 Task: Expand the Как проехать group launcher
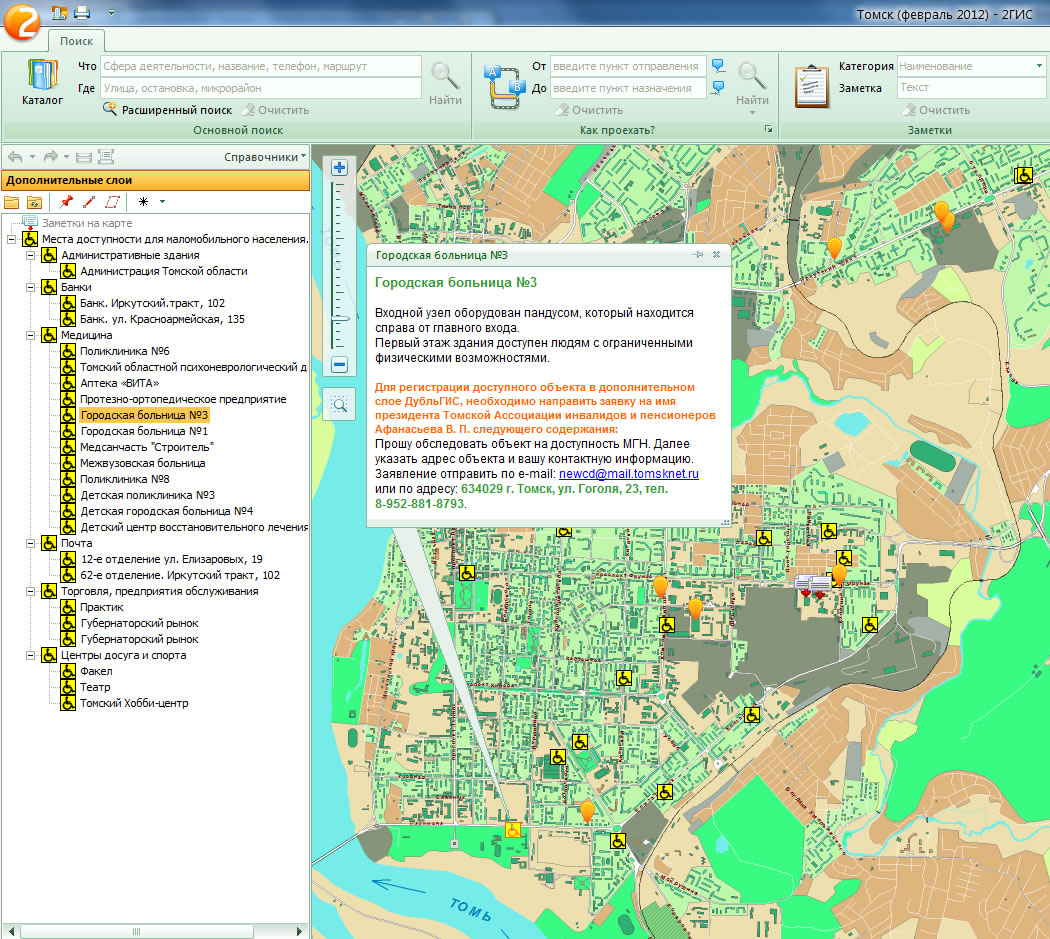[768, 129]
